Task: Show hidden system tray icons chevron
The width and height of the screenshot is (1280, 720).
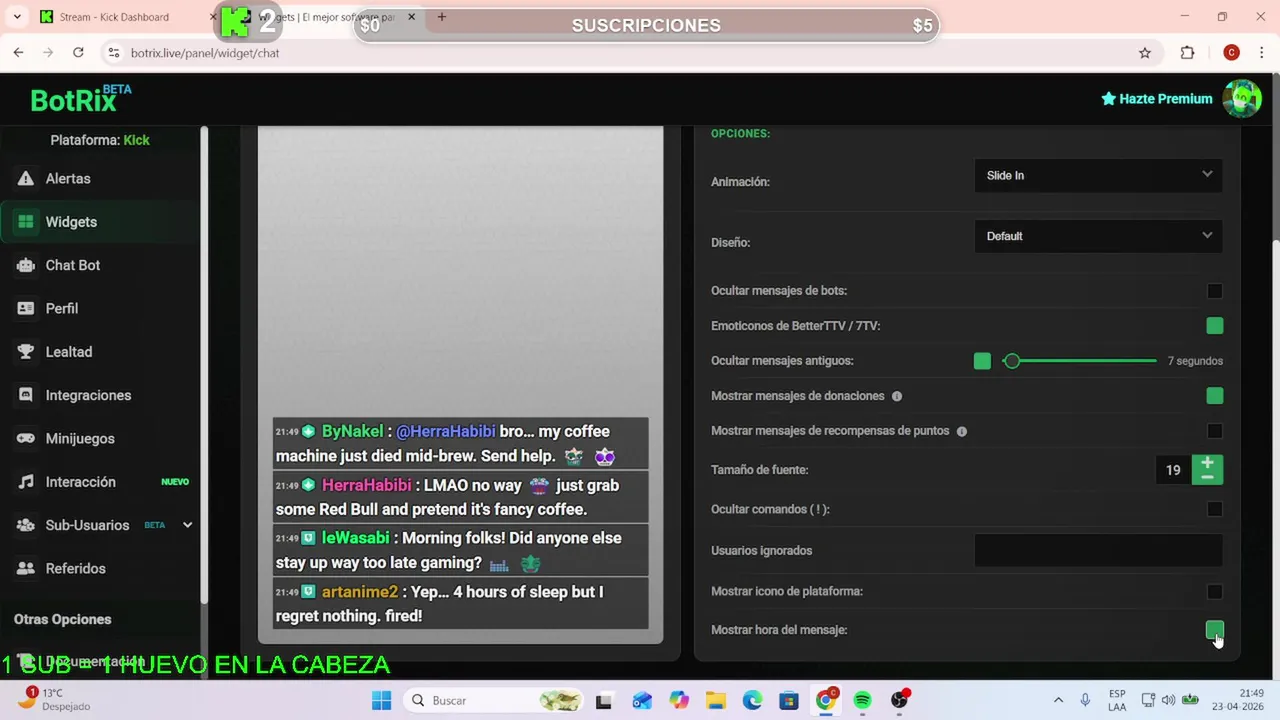Action: (x=1058, y=700)
